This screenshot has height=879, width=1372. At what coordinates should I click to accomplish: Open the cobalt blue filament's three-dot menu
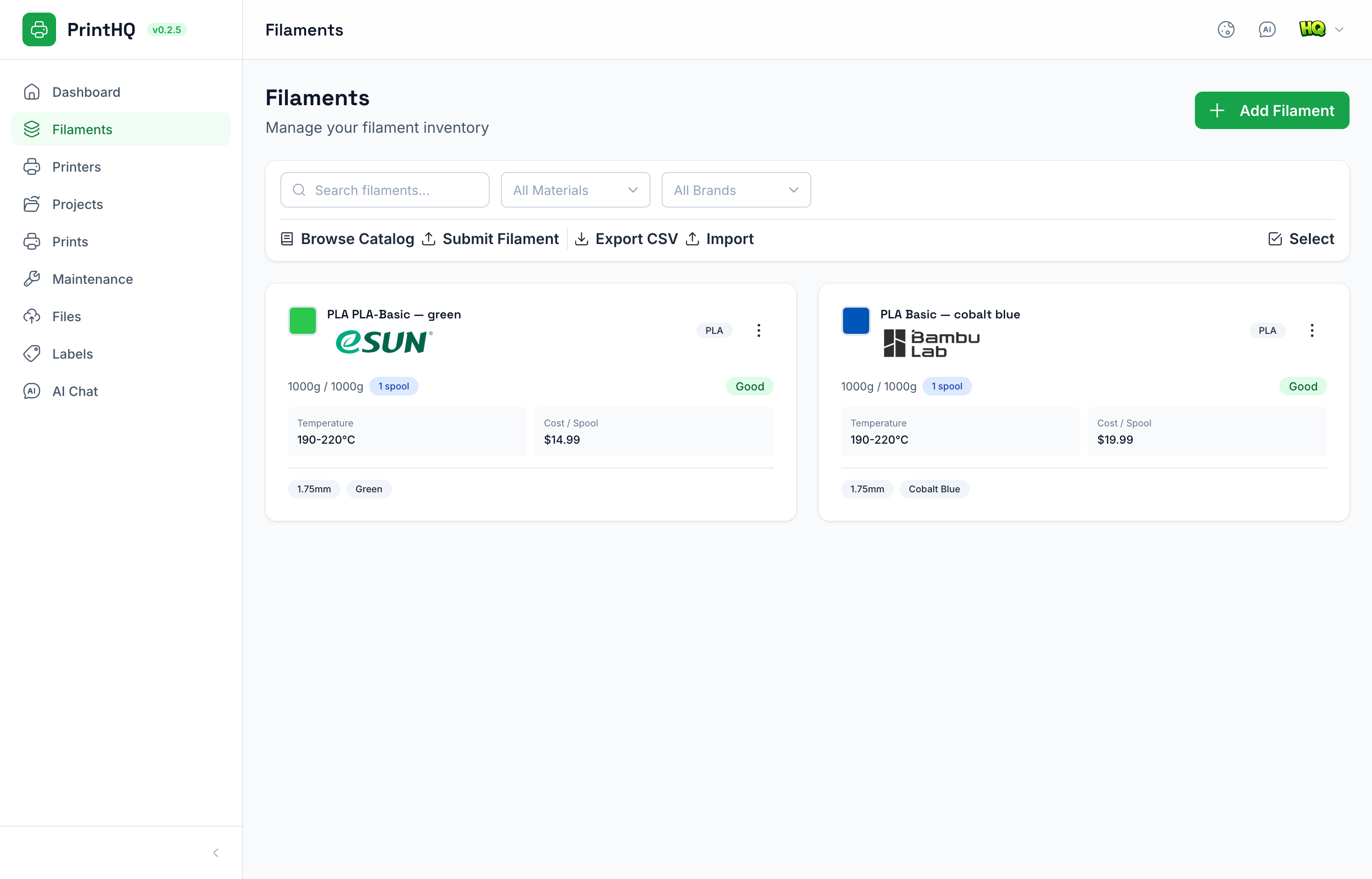tap(1312, 330)
